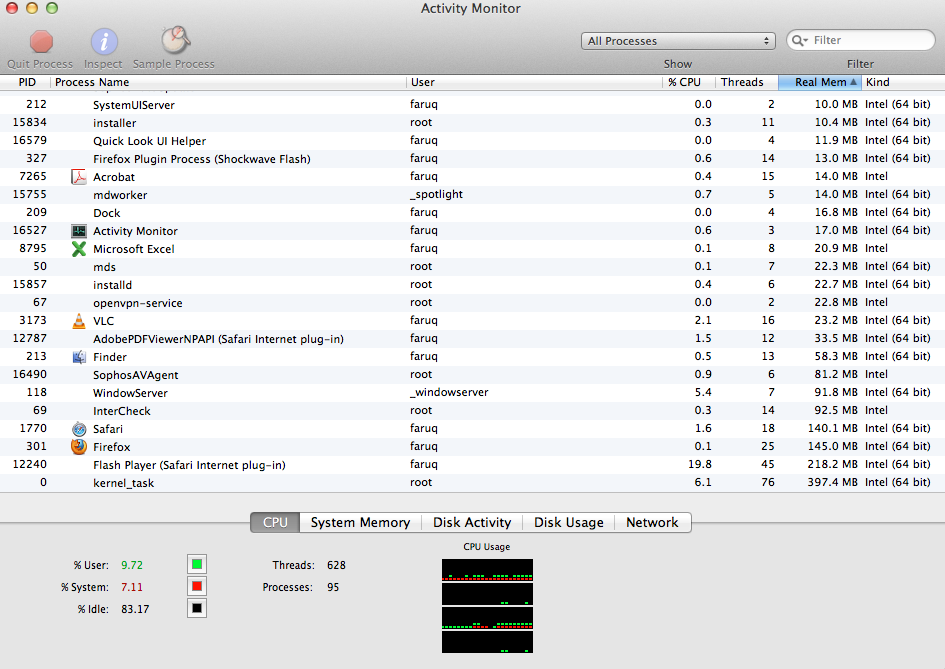Select the mds process row
This screenshot has height=669, width=945.
pyautogui.click(x=472, y=266)
